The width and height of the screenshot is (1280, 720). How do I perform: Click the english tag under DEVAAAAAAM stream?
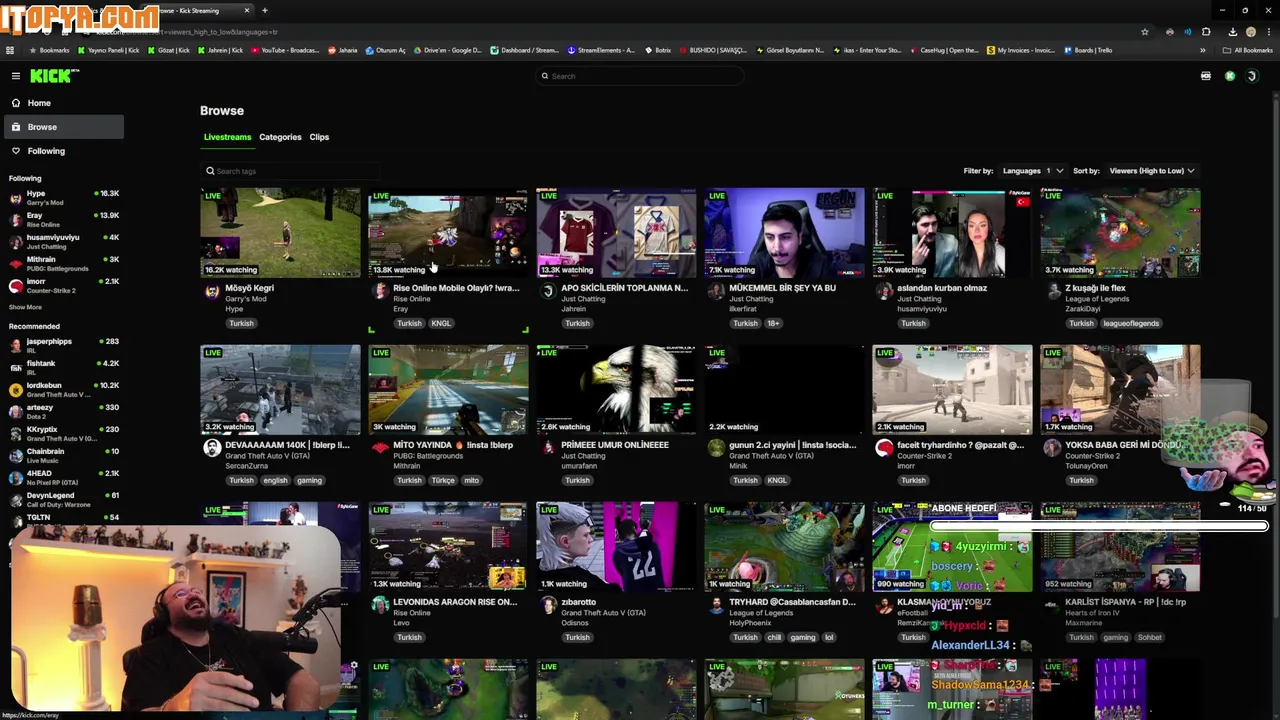coord(275,480)
